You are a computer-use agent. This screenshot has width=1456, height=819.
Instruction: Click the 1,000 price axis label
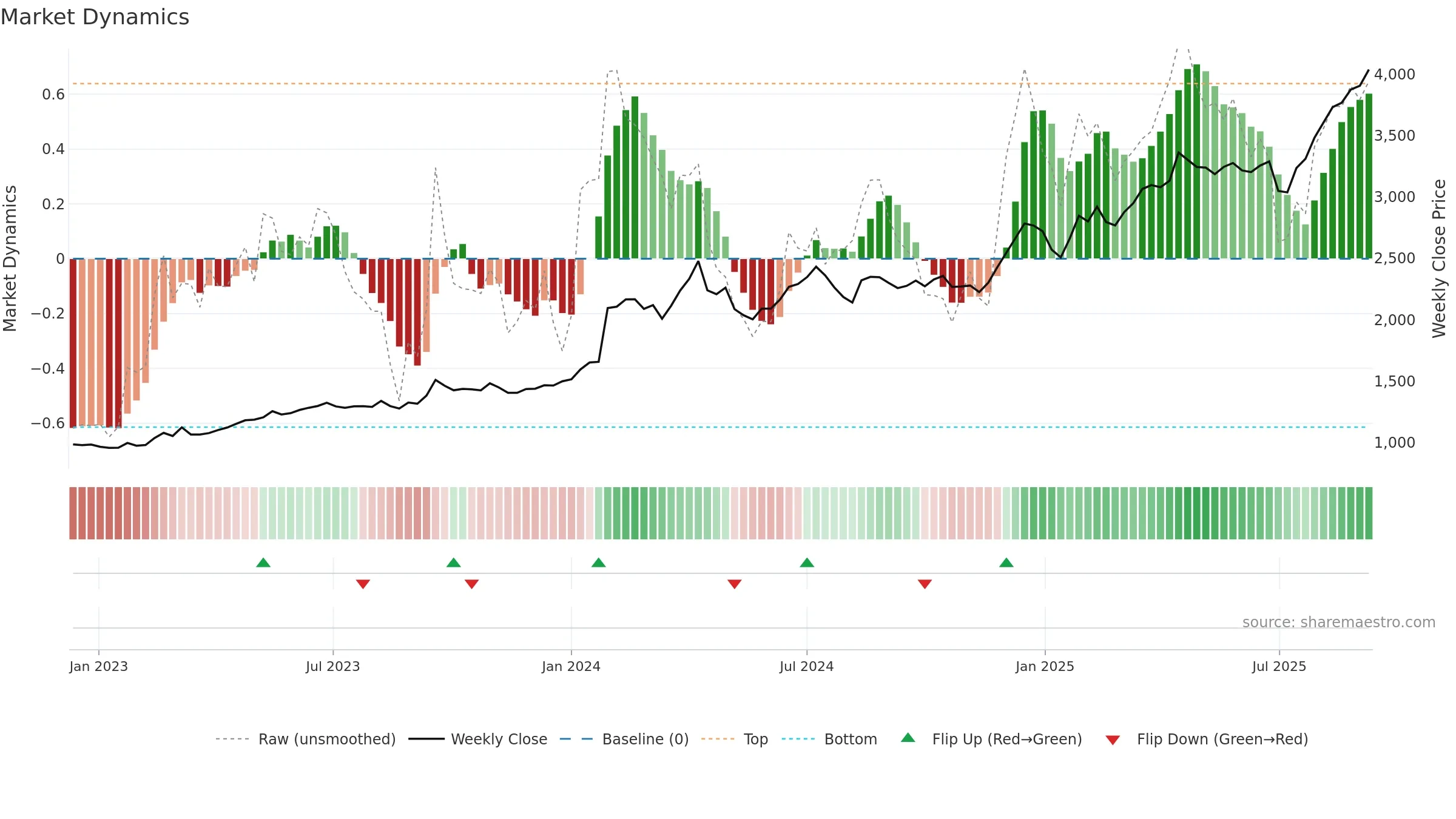1395,442
